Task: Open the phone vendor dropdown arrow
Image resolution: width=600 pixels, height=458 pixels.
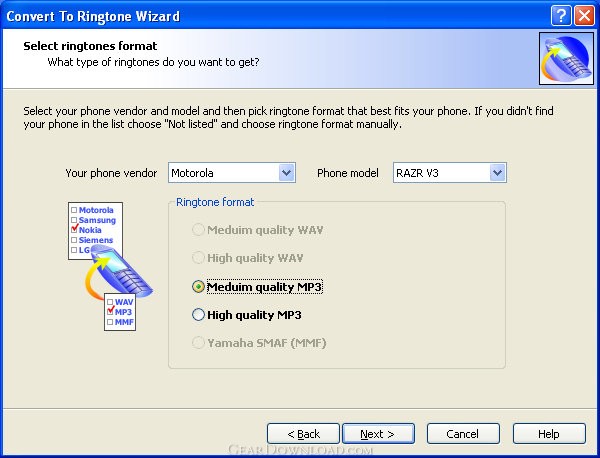Action: click(287, 173)
